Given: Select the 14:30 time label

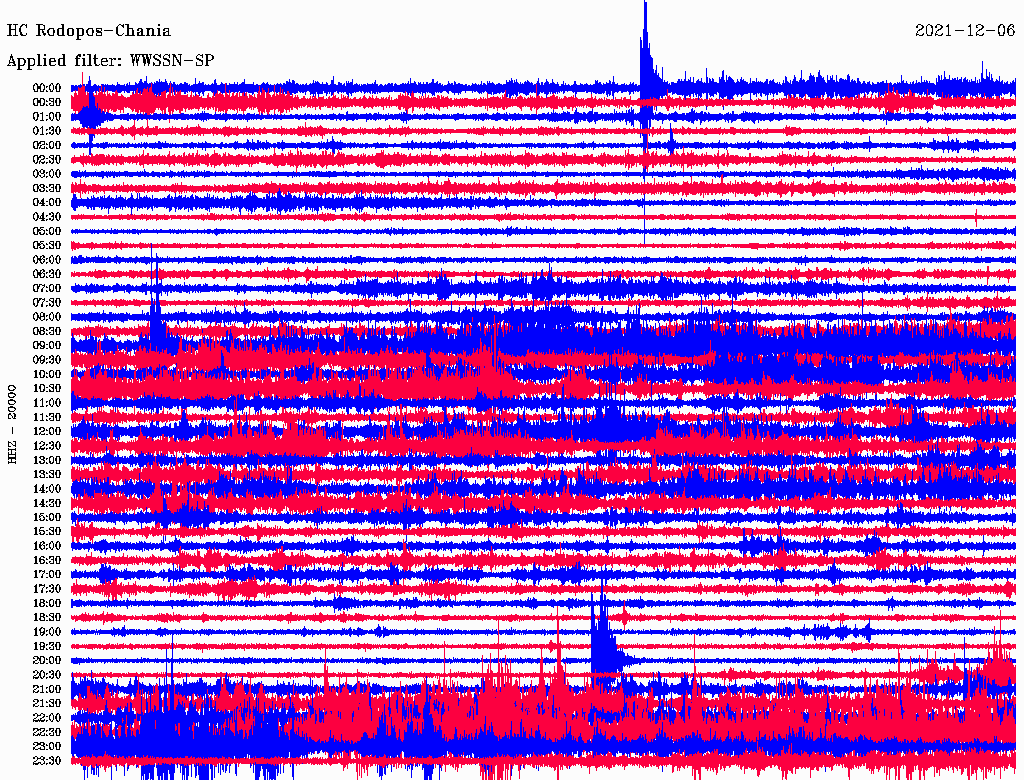Looking at the screenshot, I should click(x=47, y=503).
